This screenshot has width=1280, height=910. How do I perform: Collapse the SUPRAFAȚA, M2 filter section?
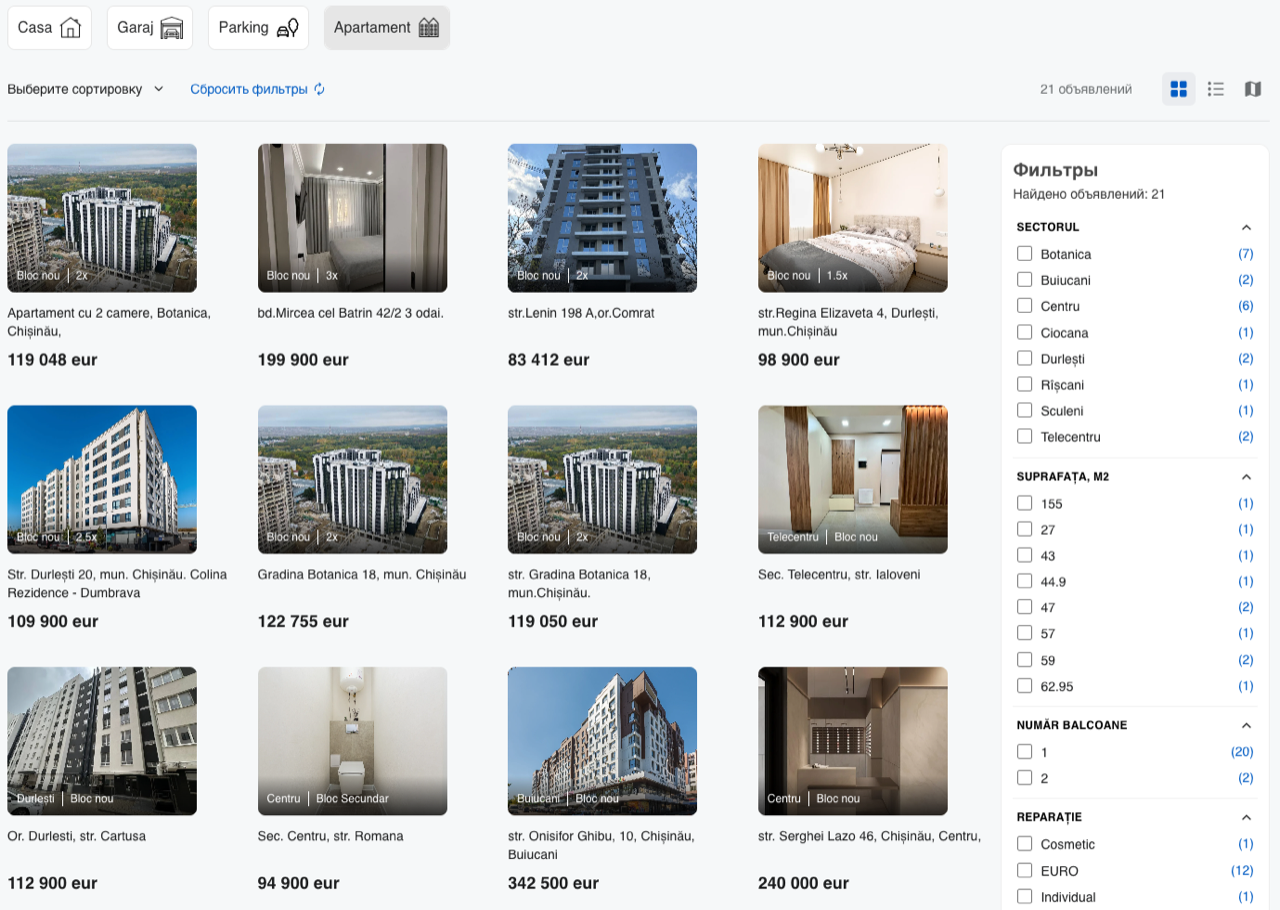coord(1246,477)
